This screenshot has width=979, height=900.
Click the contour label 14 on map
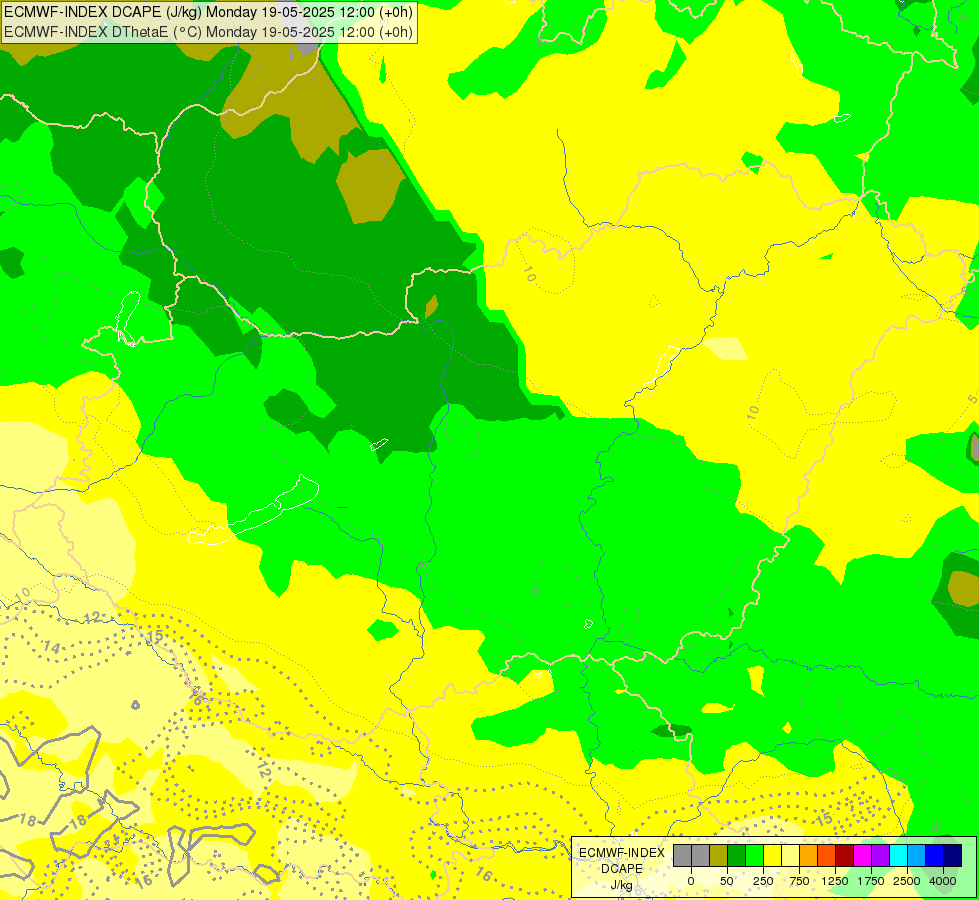tap(52, 648)
